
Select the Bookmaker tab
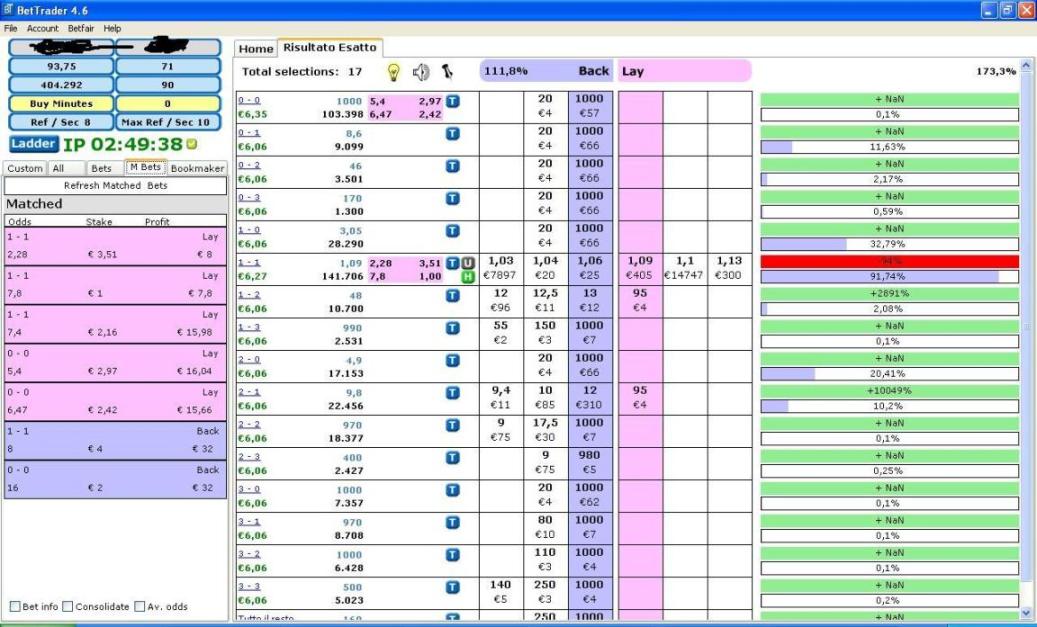(198, 169)
